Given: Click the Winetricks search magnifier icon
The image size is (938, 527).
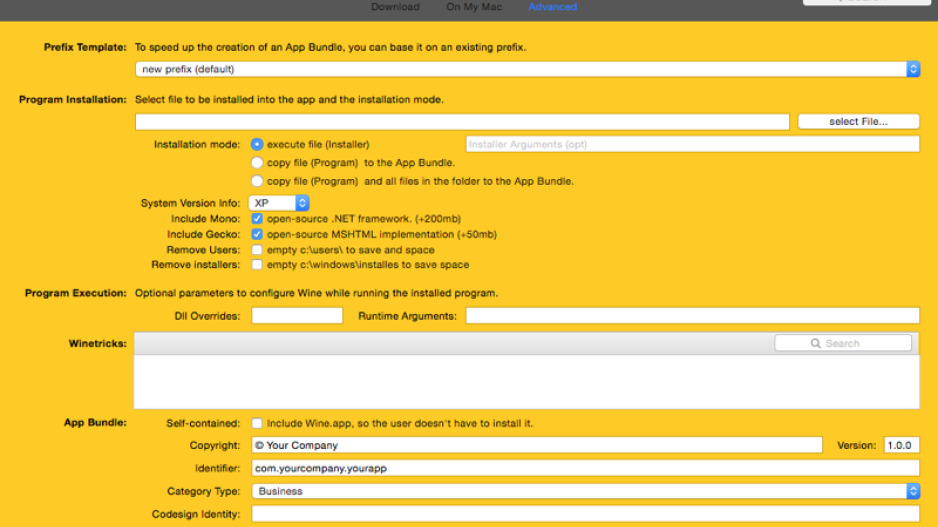Looking at the screenshot, I should (816, 343).
